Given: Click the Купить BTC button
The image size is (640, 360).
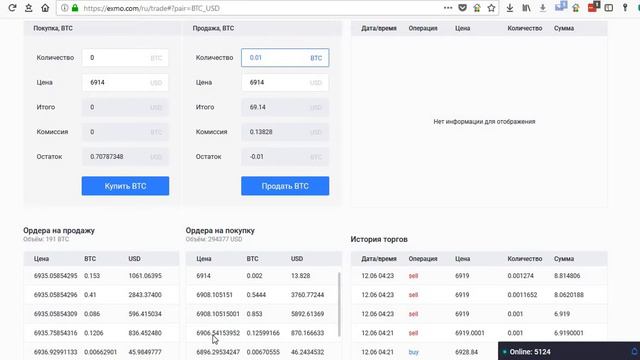Looking at the screenshot, I should pos(125,186).
